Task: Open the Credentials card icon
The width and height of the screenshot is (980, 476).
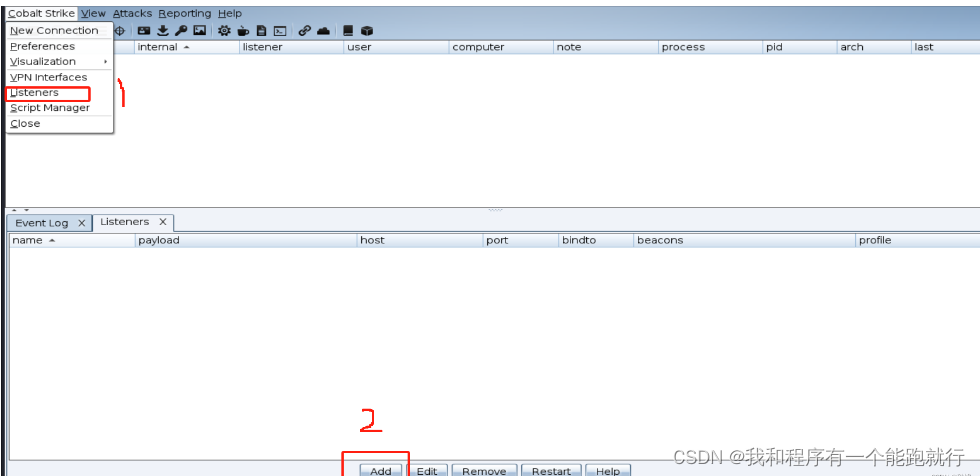Action: 144,30
